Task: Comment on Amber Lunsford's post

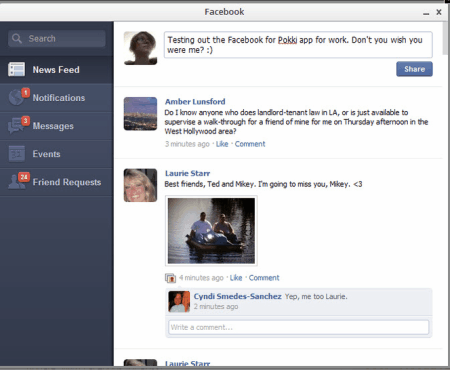Action: (250, 144)
